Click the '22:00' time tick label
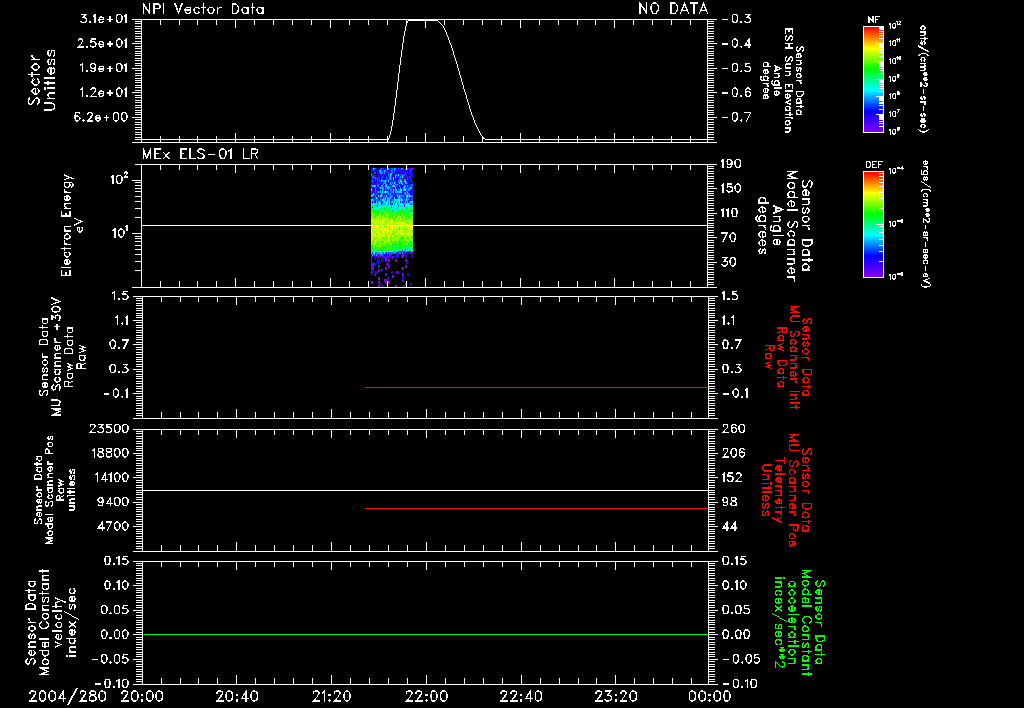Viewport: 1024px width, 708px height. coord(426,696)
